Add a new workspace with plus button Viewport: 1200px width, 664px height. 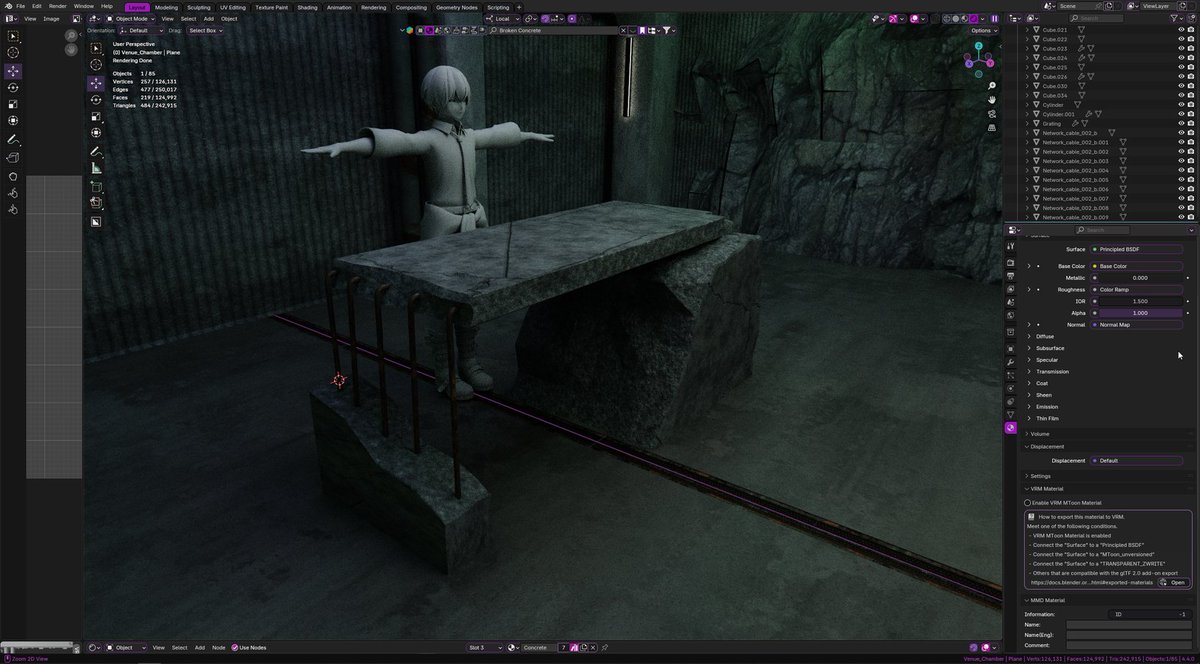pos(518,7)
